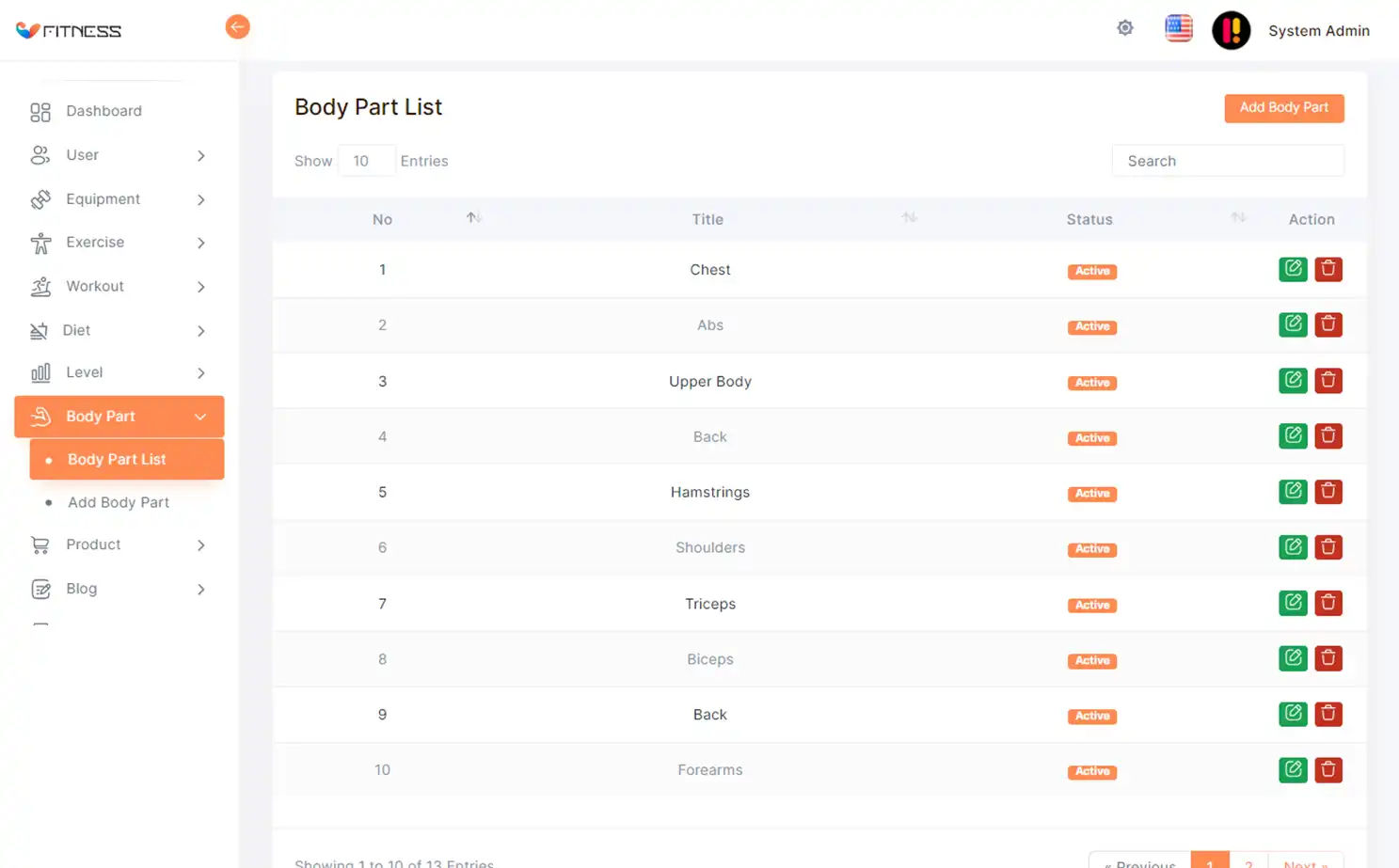Click the Active status badge for Abs
Screen dimensions: 1399x868
(1091, 326)
